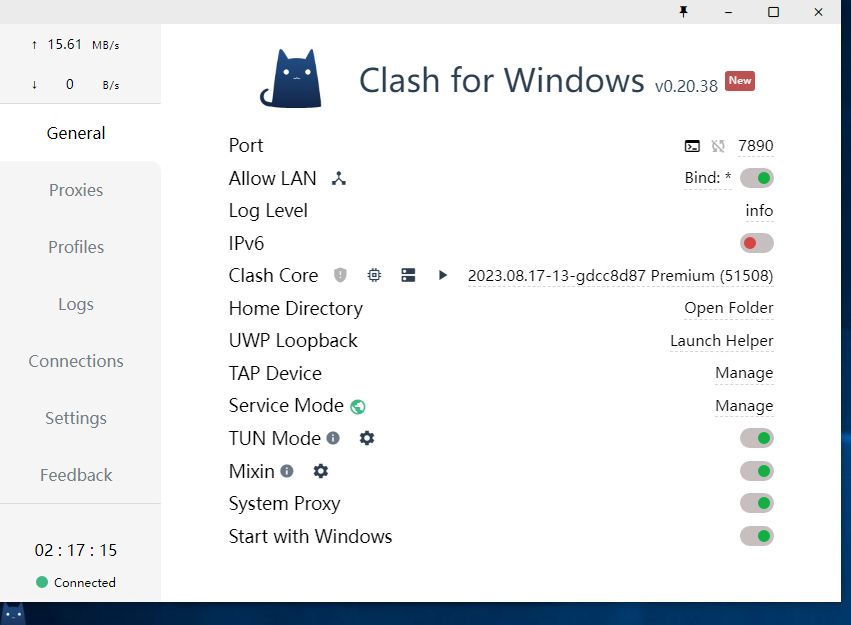Minimize the Clash window
Viewport: 851px width, 625px height.
click(x=728, y=12)
